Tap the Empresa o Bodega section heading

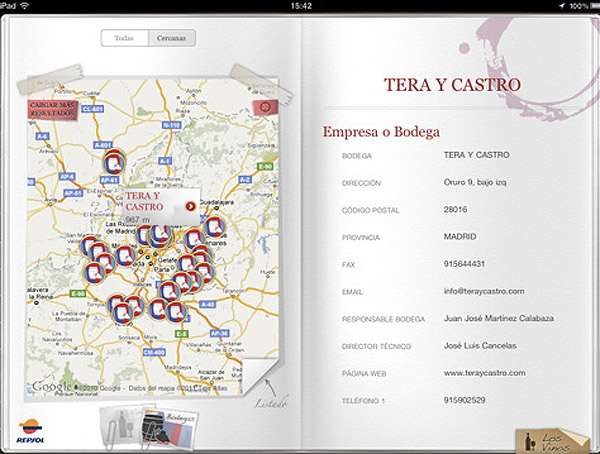tap(380, 131)
